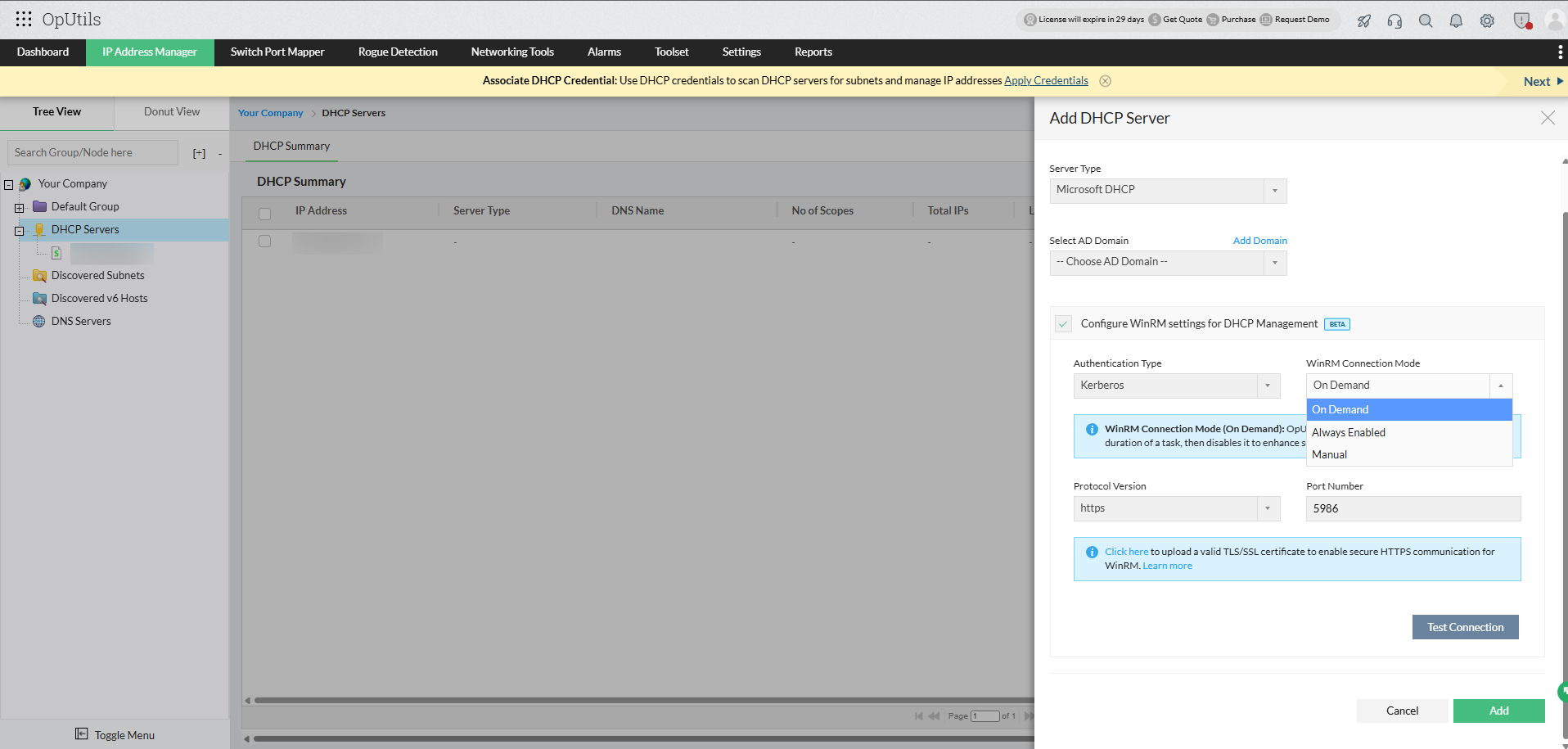Click the Your Company globe icon in tree
The height and width of the screenshot is (749, 1568).
click(x=25, y=184)
